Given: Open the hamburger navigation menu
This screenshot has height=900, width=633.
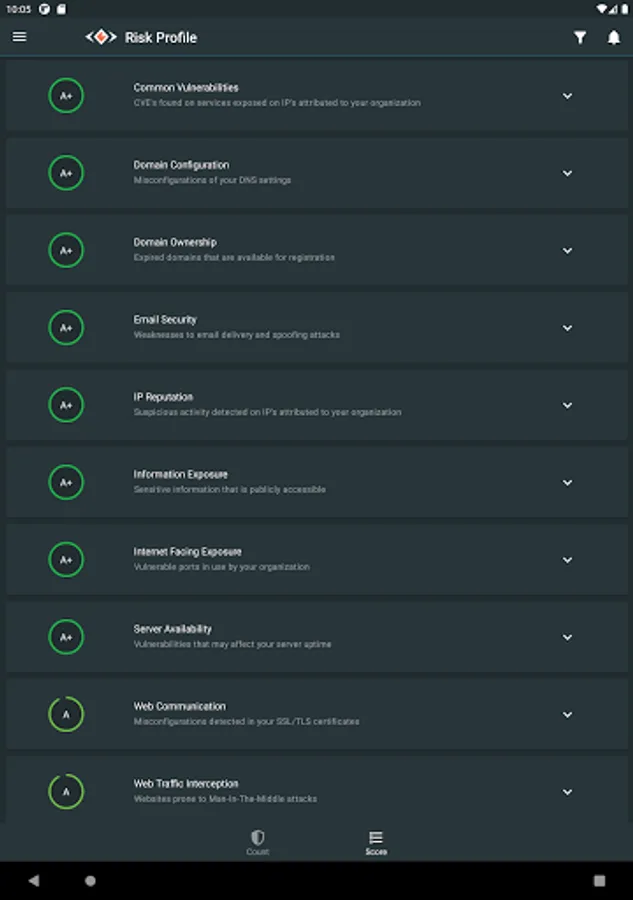Looking at the screenshot, I should [x=20, y=37].
